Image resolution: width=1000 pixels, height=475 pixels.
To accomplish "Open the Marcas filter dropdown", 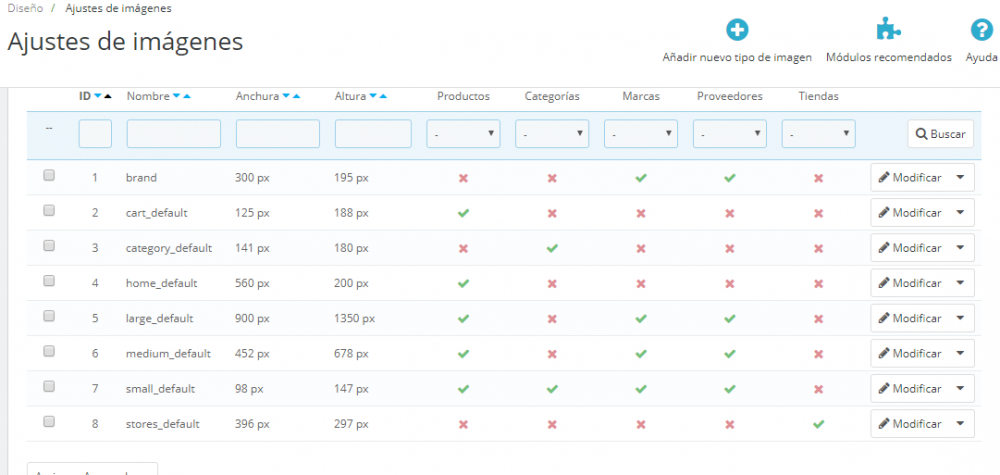I will [x=641, y=134].
